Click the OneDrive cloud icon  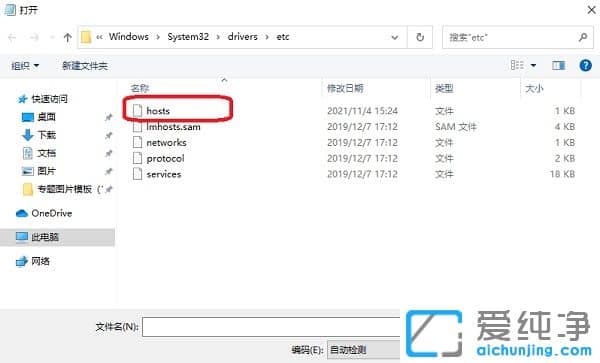pyautogui.click(x=22, y=213)
